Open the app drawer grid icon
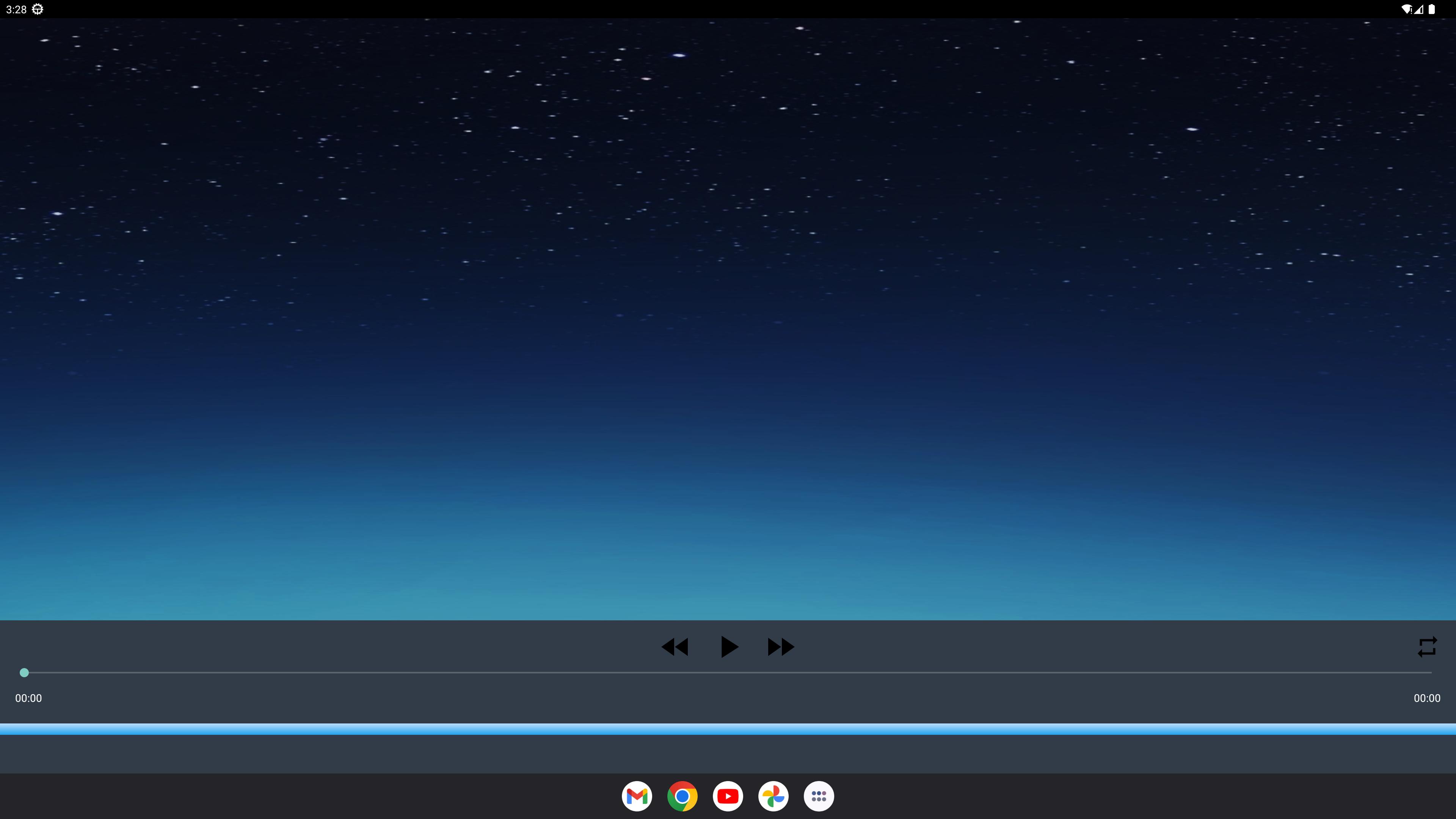1456x819 pixels. click(819, 796)
